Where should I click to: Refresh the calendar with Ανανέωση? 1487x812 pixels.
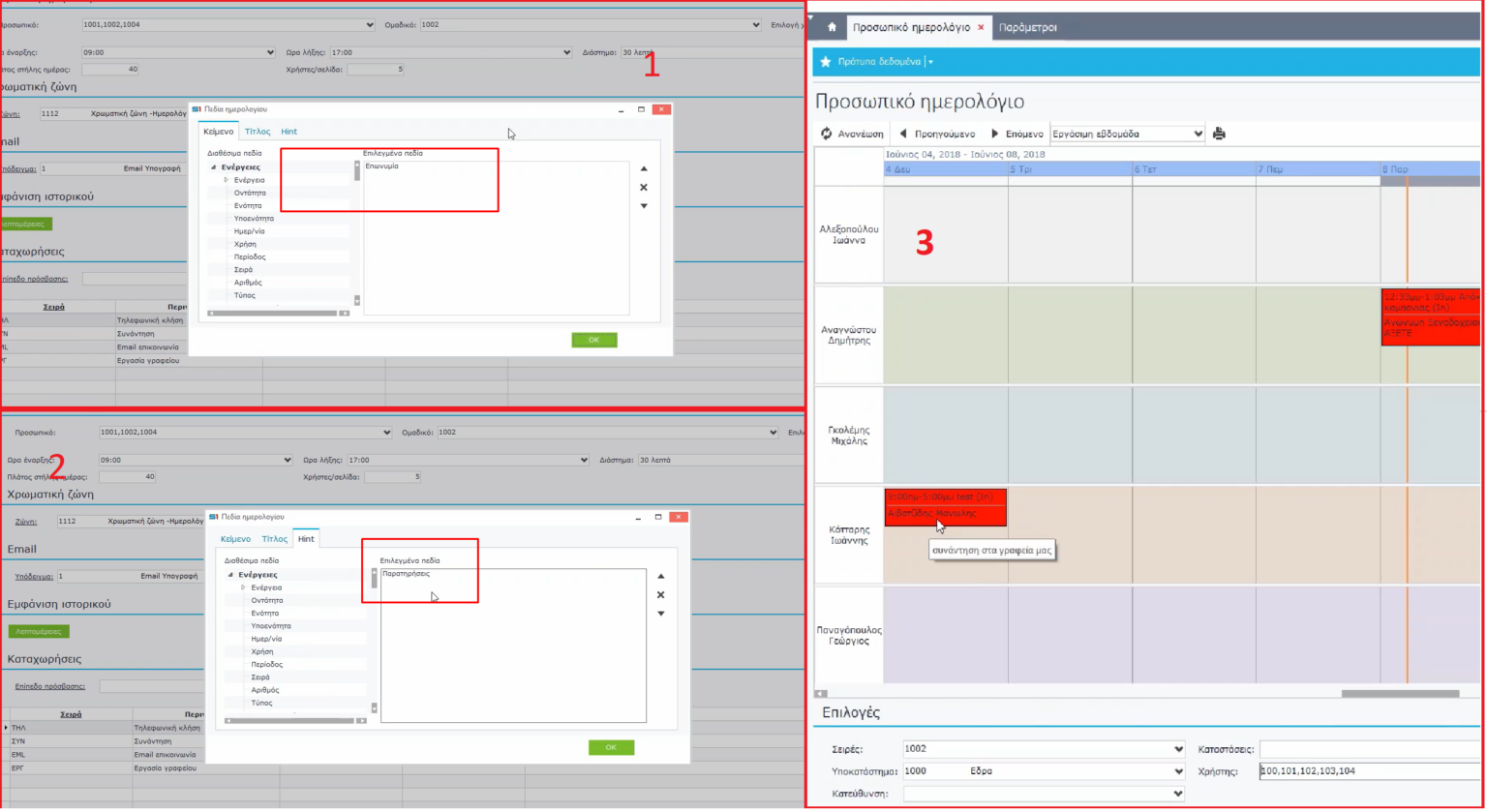coord(852,134)
